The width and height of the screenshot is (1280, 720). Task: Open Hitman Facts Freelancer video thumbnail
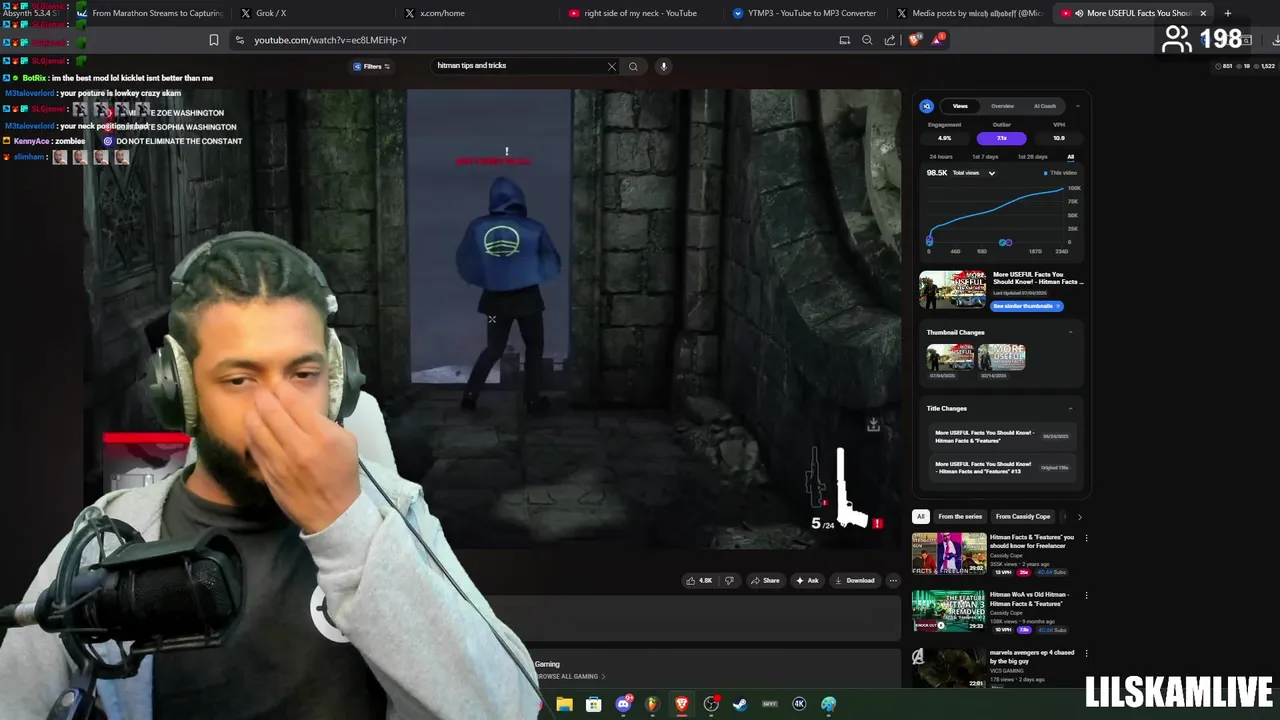tap(949, 554)
